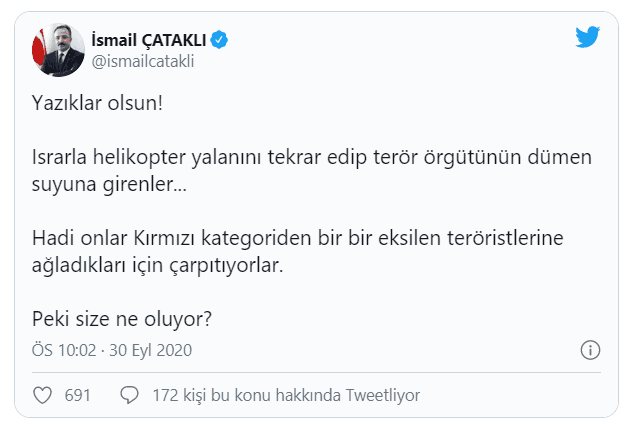This screenshot has height=437, width=642.
Task: Open "172 kişi bu konu hakkında Tweetliyor" link
Action: pos(286,396)
